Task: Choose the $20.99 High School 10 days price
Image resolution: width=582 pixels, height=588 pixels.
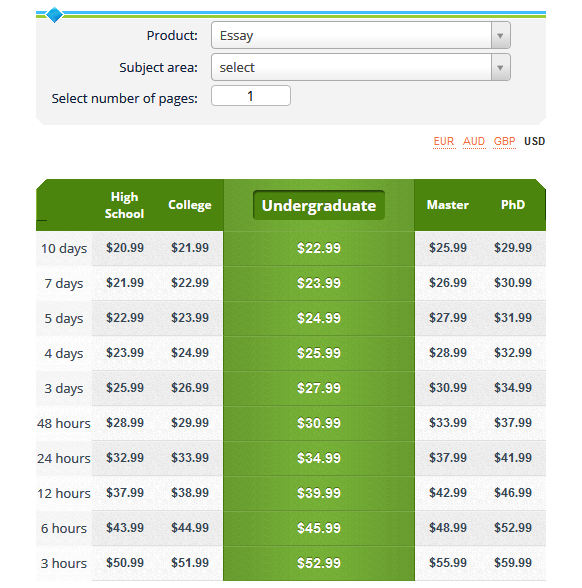Action: [x=125, y=248]
